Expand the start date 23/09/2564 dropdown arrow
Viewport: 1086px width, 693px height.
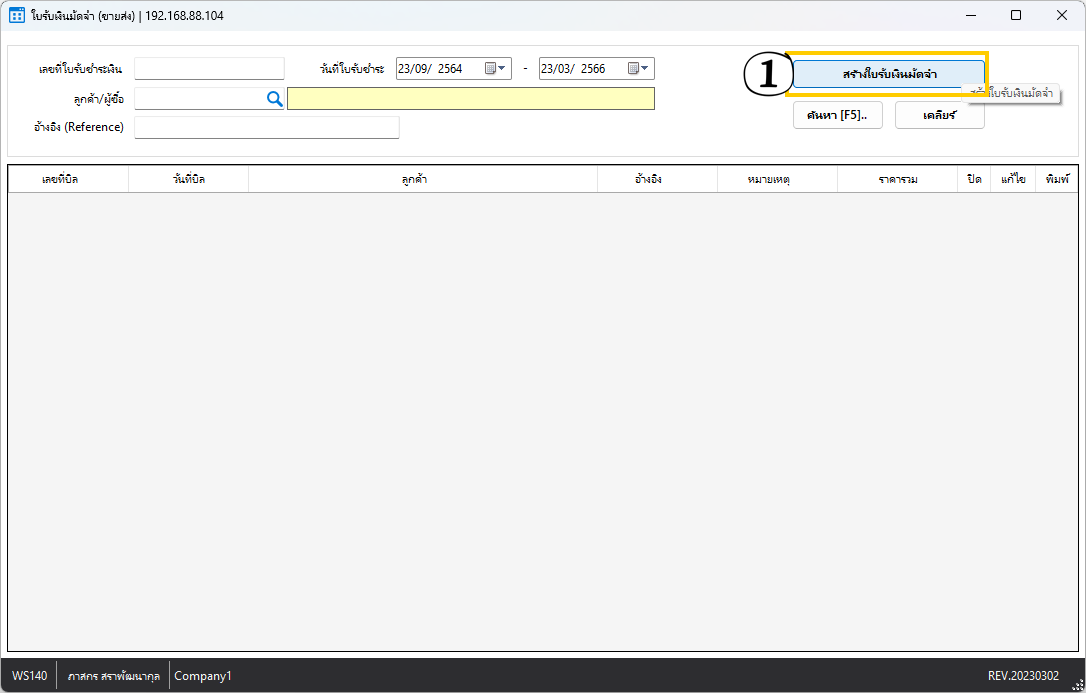tap(503, 69)
